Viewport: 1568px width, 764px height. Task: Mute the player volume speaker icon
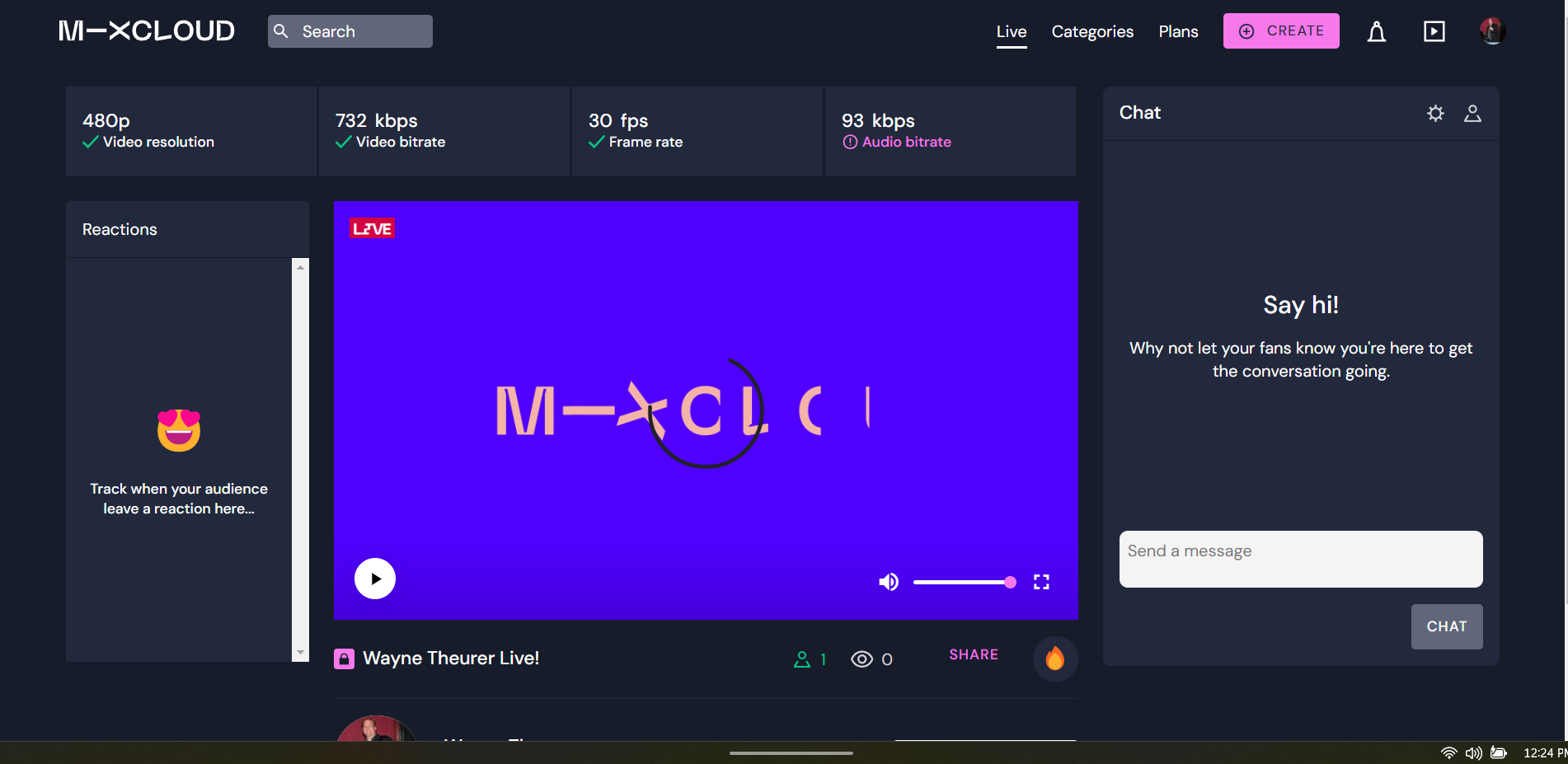[889, 582]
